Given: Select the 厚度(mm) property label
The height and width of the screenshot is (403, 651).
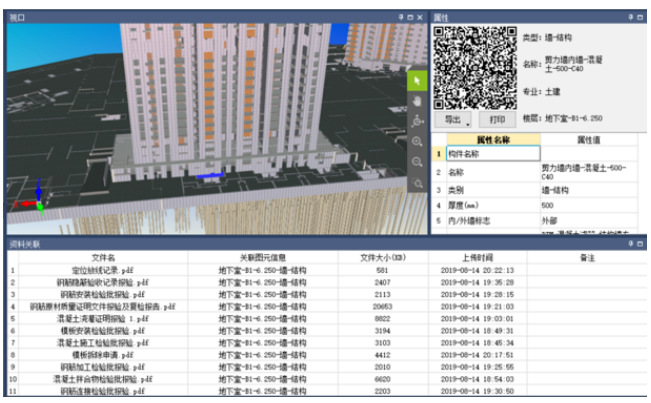Looking at the screenshot, I should click(x=463, y=205).
